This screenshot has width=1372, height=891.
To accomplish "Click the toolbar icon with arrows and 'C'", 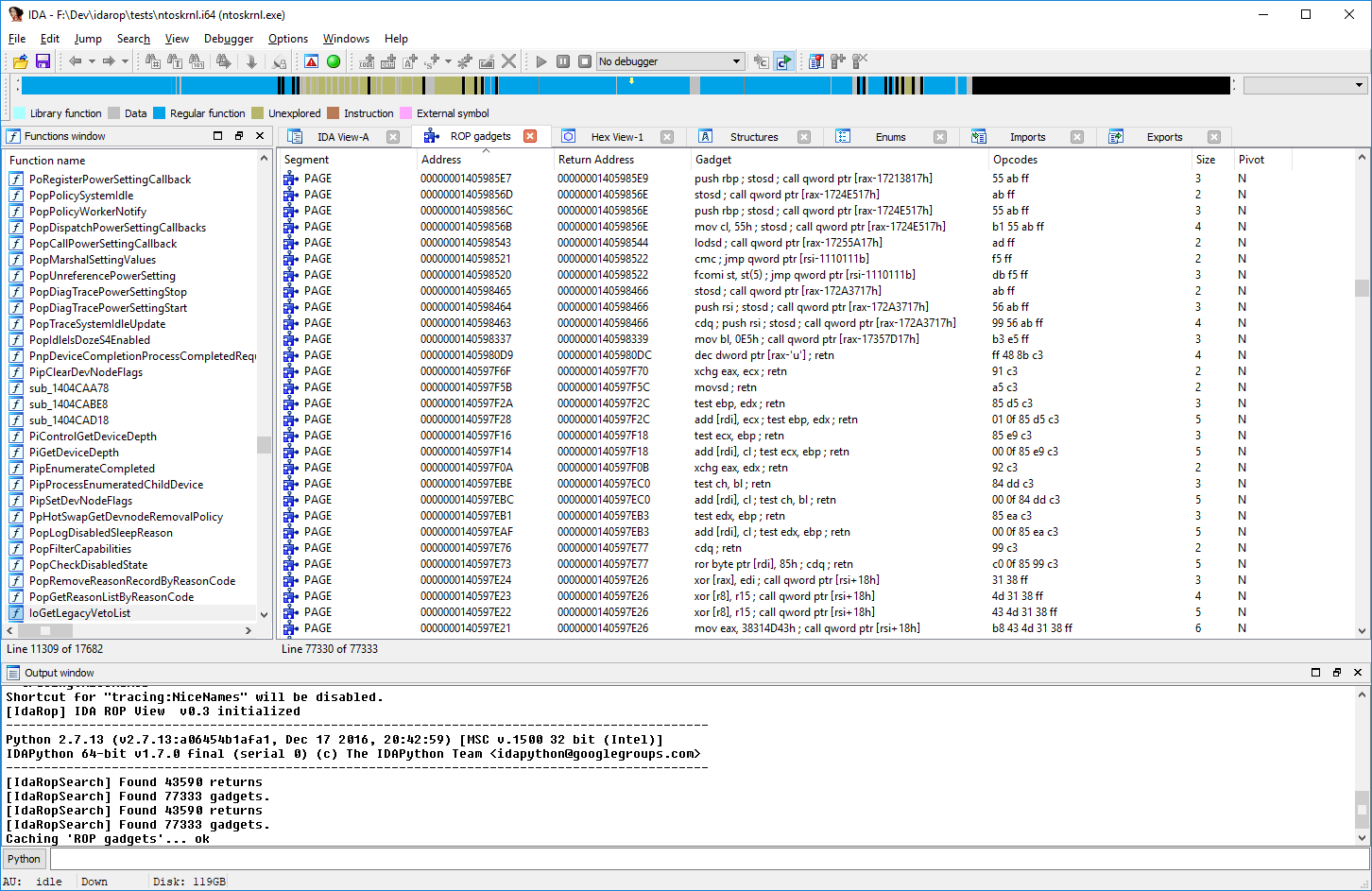I will tap(762, 61).
